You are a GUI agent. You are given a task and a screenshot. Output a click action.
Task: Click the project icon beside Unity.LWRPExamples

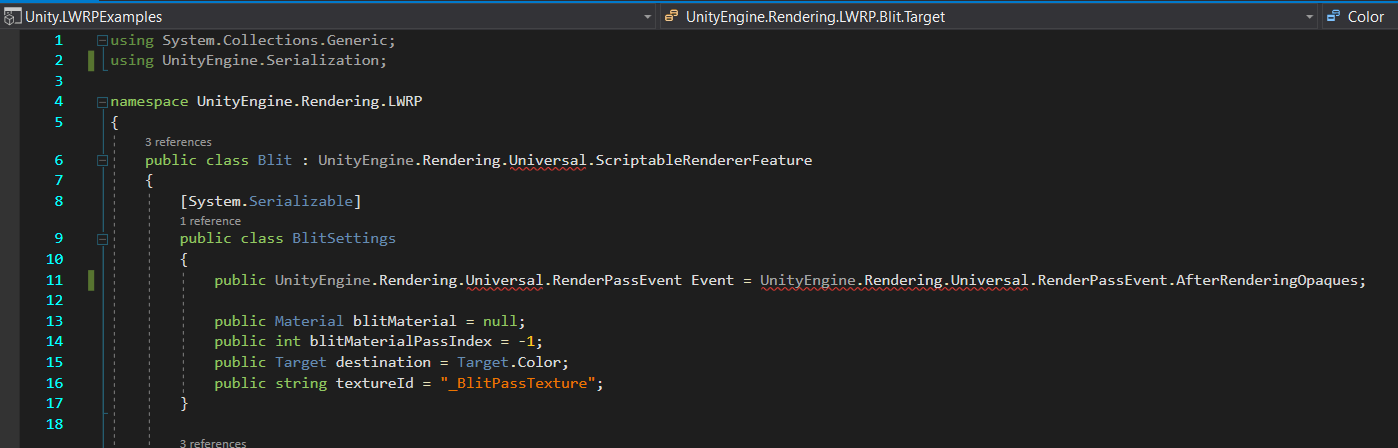pos(11,16)
